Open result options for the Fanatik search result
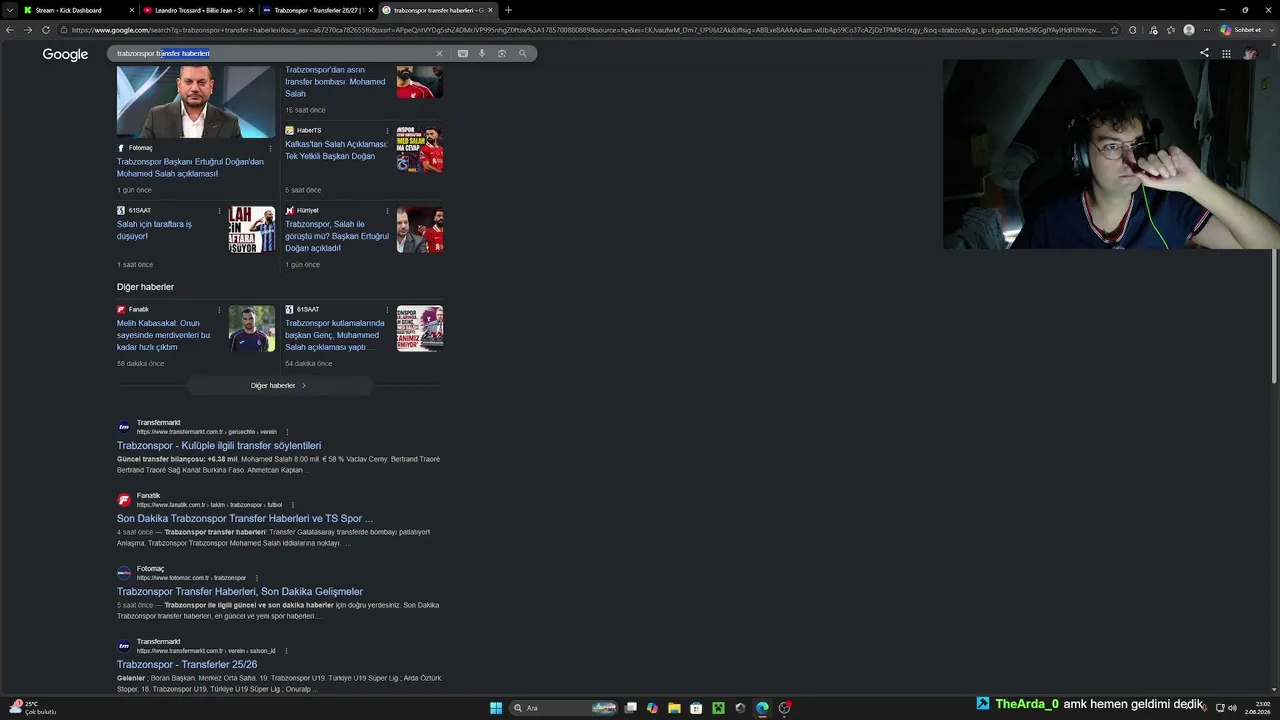This screenshot has height=720, width=1280. coord(293,505)
